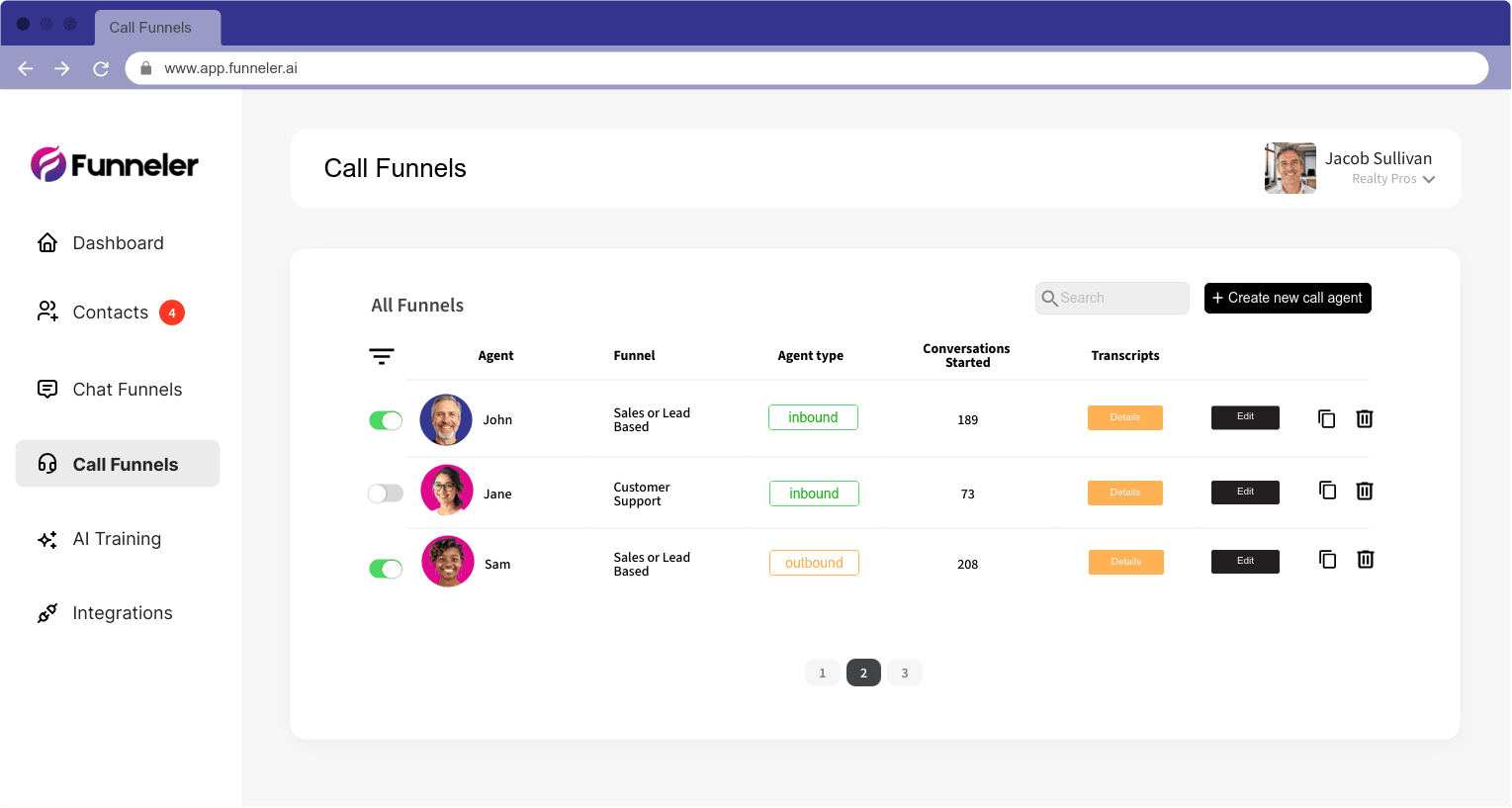Click Jane's inbound agent type tag

pyautogui.click(x=814, y=494)
